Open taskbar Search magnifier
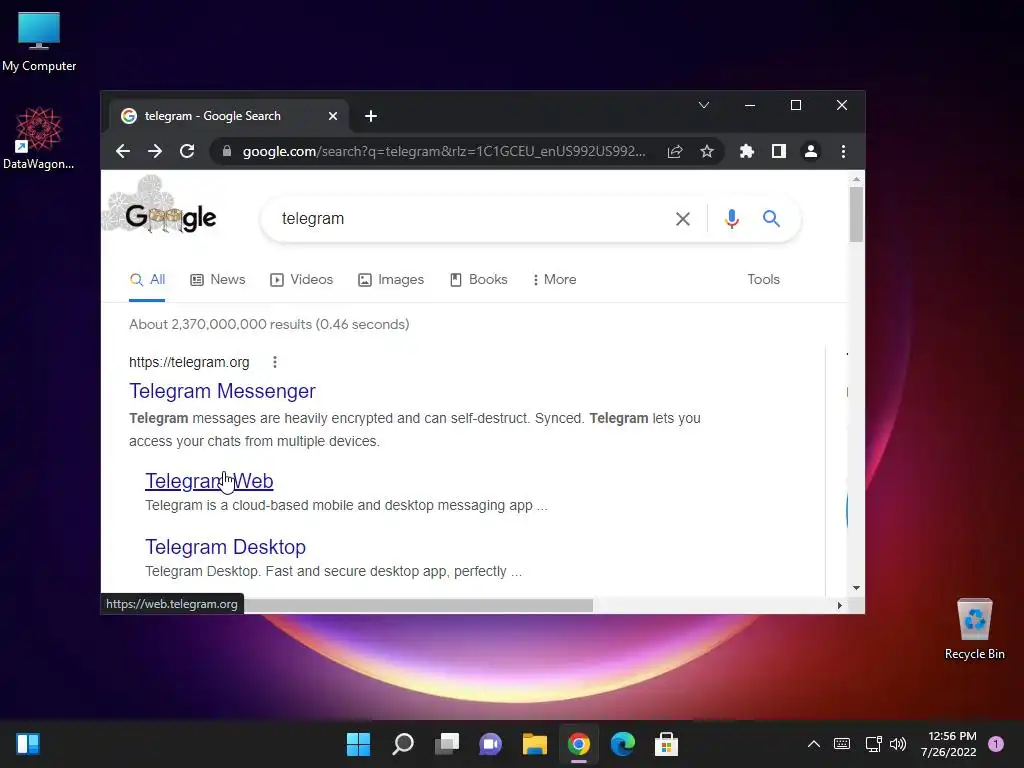Screen dimensions: 1024x768 click(x=402, y=744)
